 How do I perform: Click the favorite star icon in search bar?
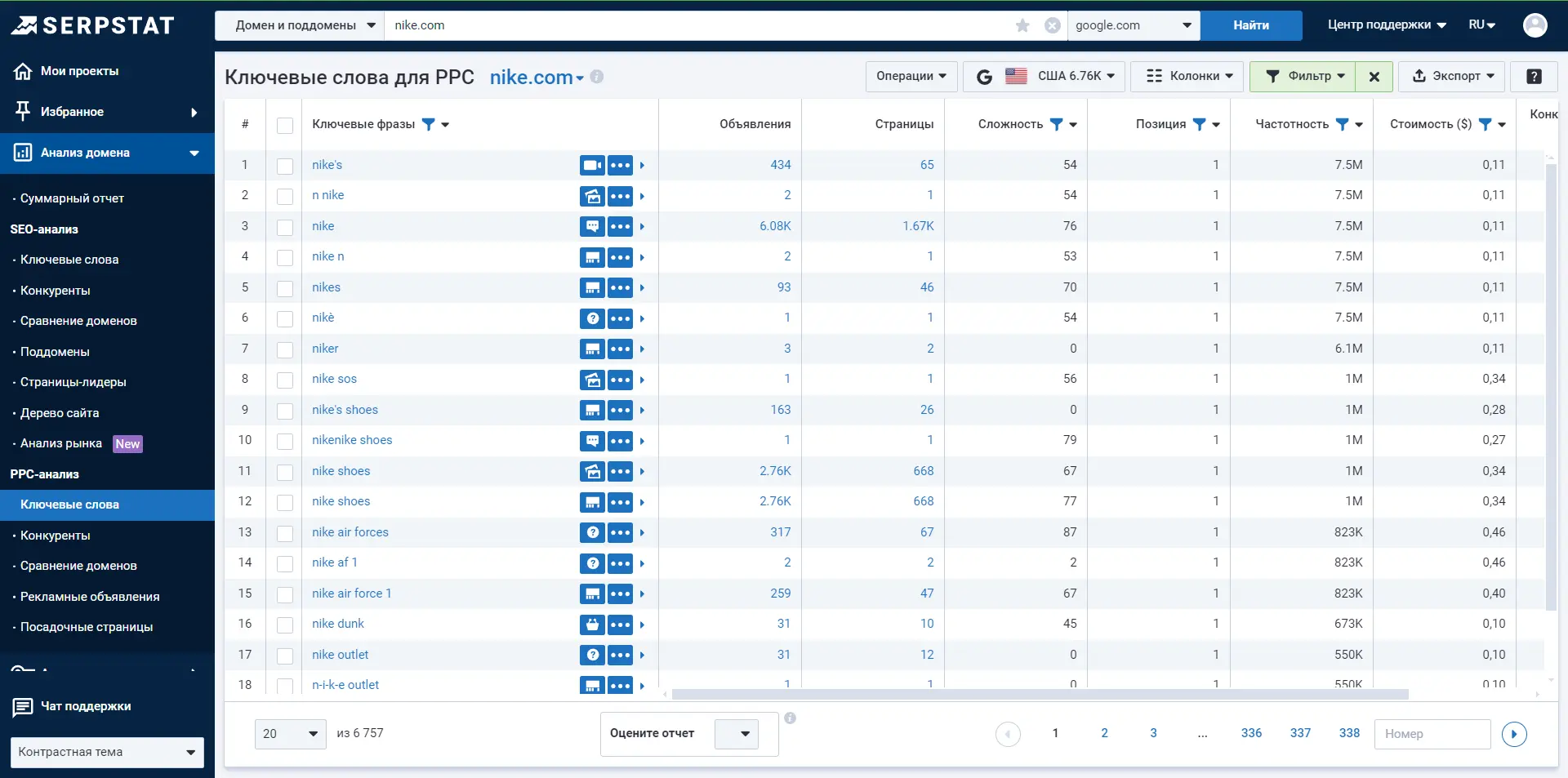click(1022, 25)
